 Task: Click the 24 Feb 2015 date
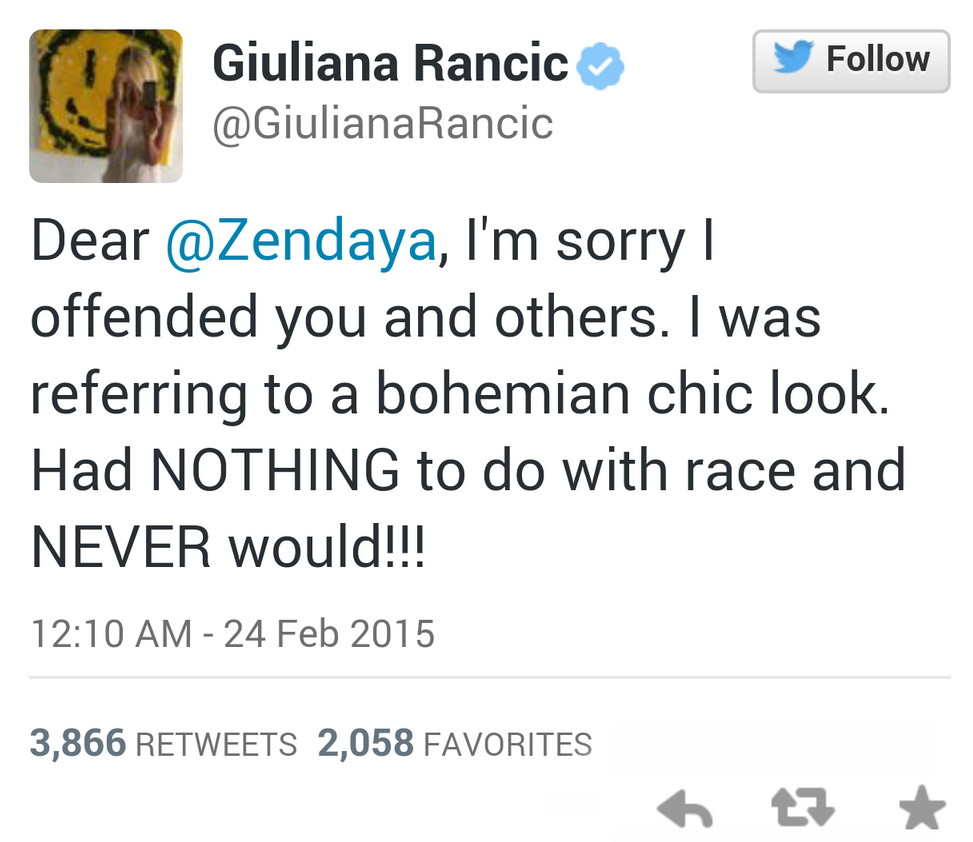click(329, 633)
